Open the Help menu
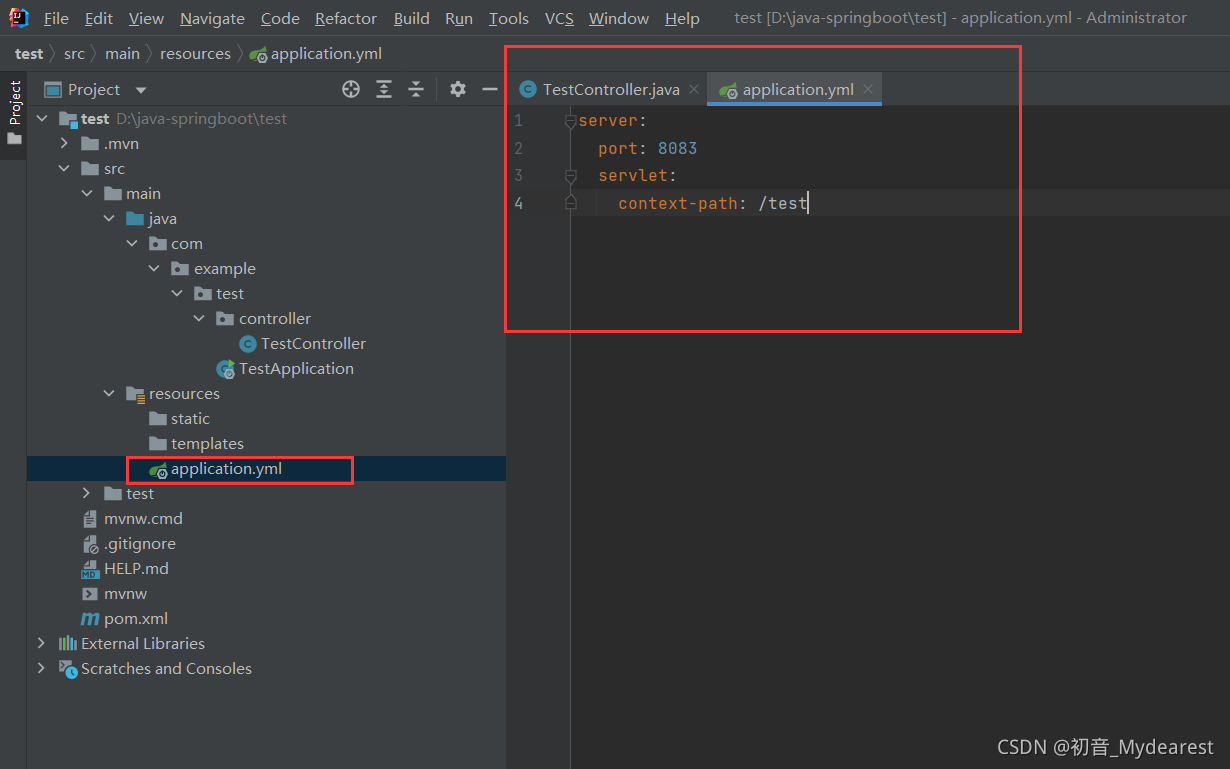The image size is (1230, 769). click(x=682, y=18)
